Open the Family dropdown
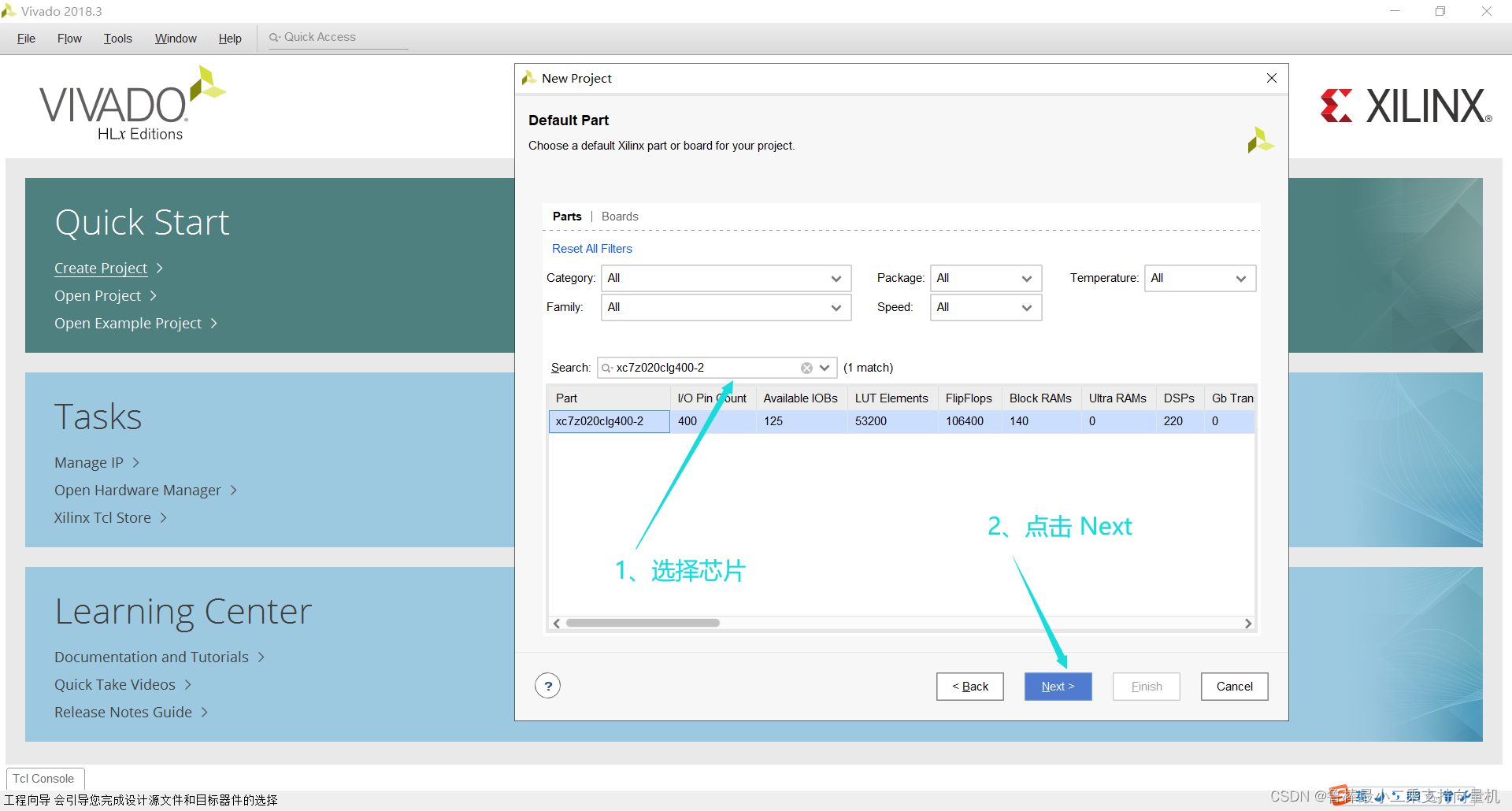The height and width of the screenshot is (811, 1512). 726,307
